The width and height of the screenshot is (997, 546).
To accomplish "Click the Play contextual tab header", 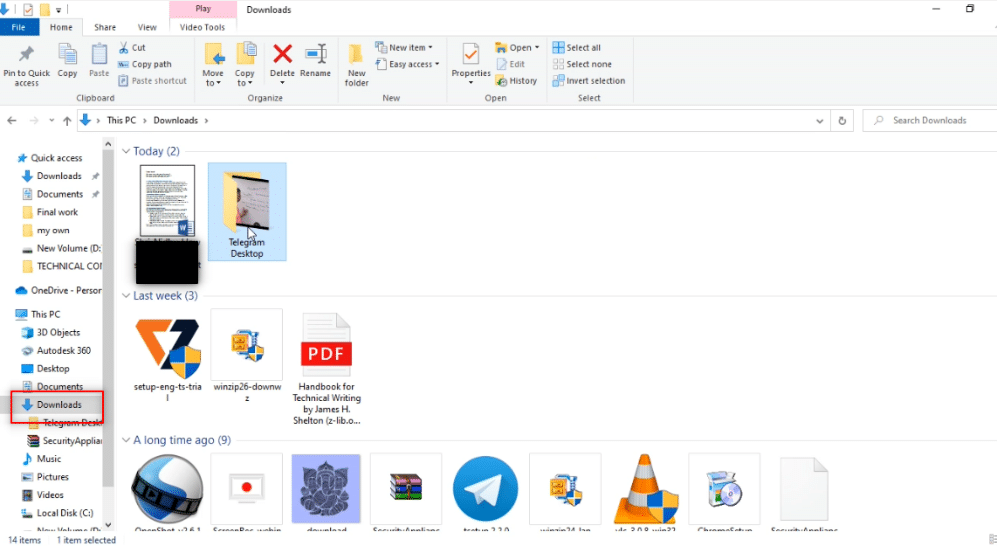I will tap(203, 9).
